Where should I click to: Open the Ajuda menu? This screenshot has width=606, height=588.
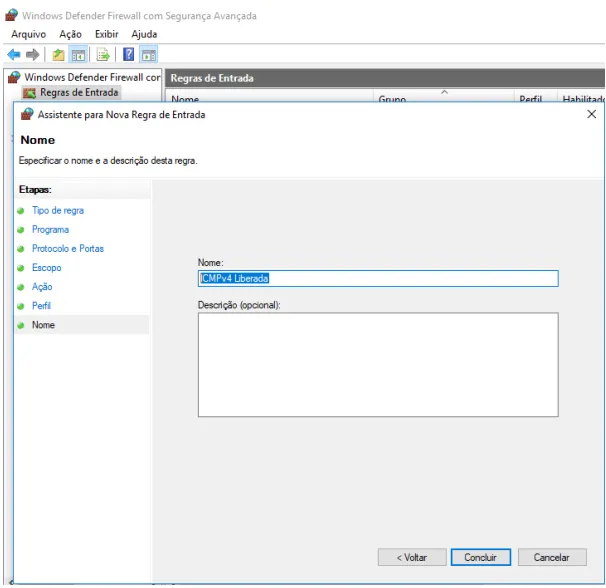click(144, 34)
